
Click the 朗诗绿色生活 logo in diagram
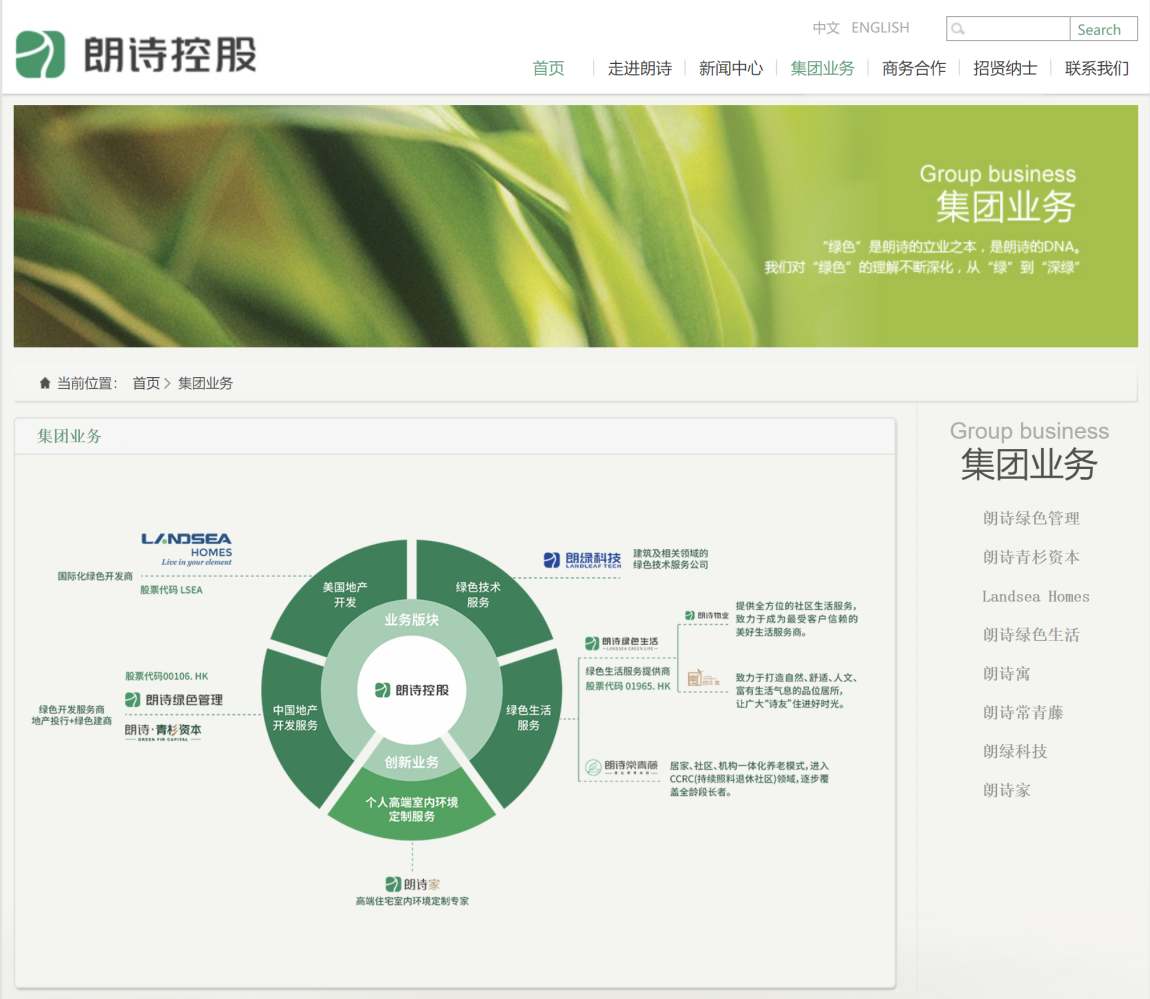pos(622,643)
